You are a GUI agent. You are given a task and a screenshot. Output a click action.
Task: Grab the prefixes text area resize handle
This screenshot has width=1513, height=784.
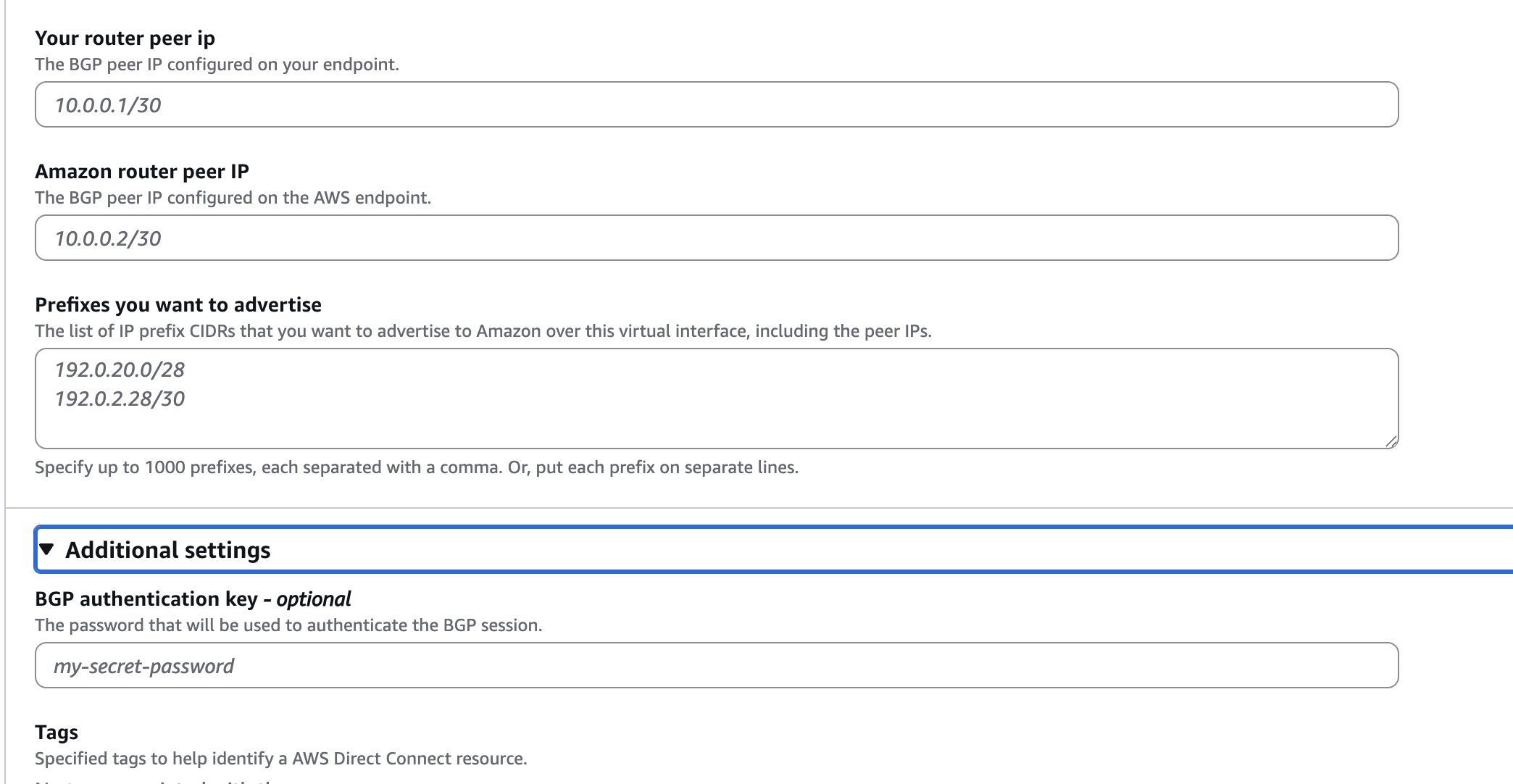point(1391,441)
